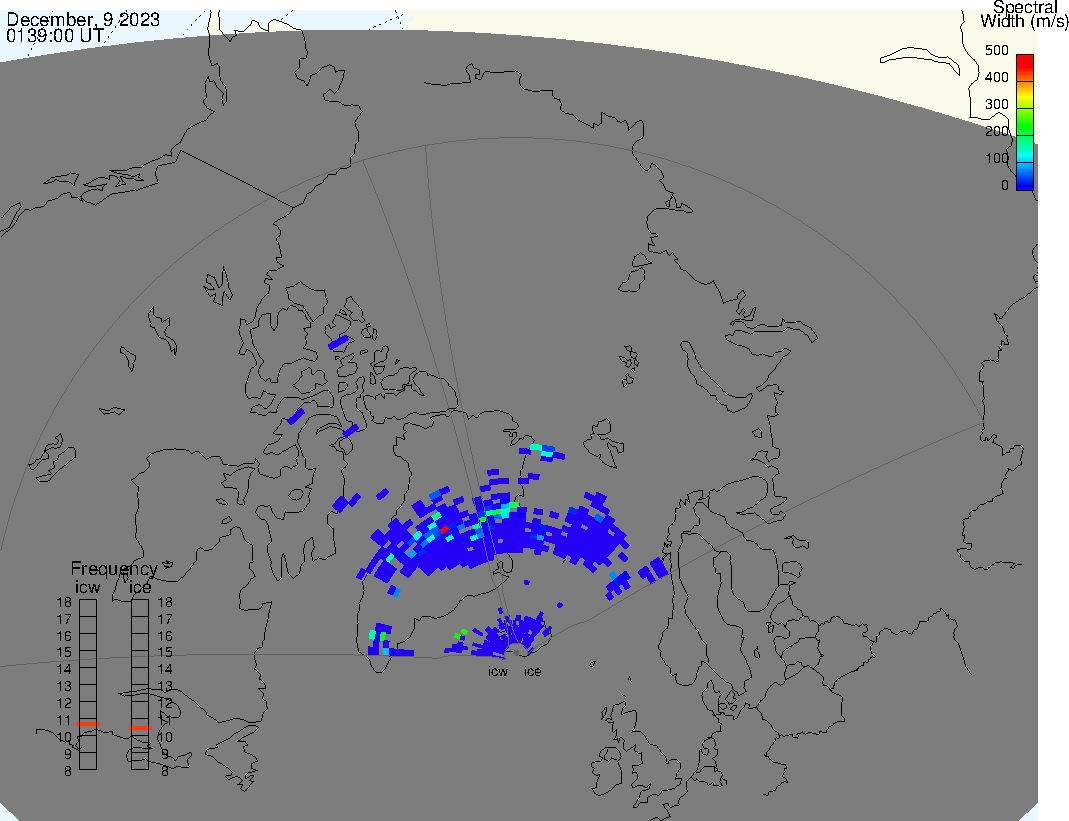Image resolution: width=1069 pixels, height=821 pixels.
Task: Click 12 beside the icw frequency bar
Action: point(64,703)
